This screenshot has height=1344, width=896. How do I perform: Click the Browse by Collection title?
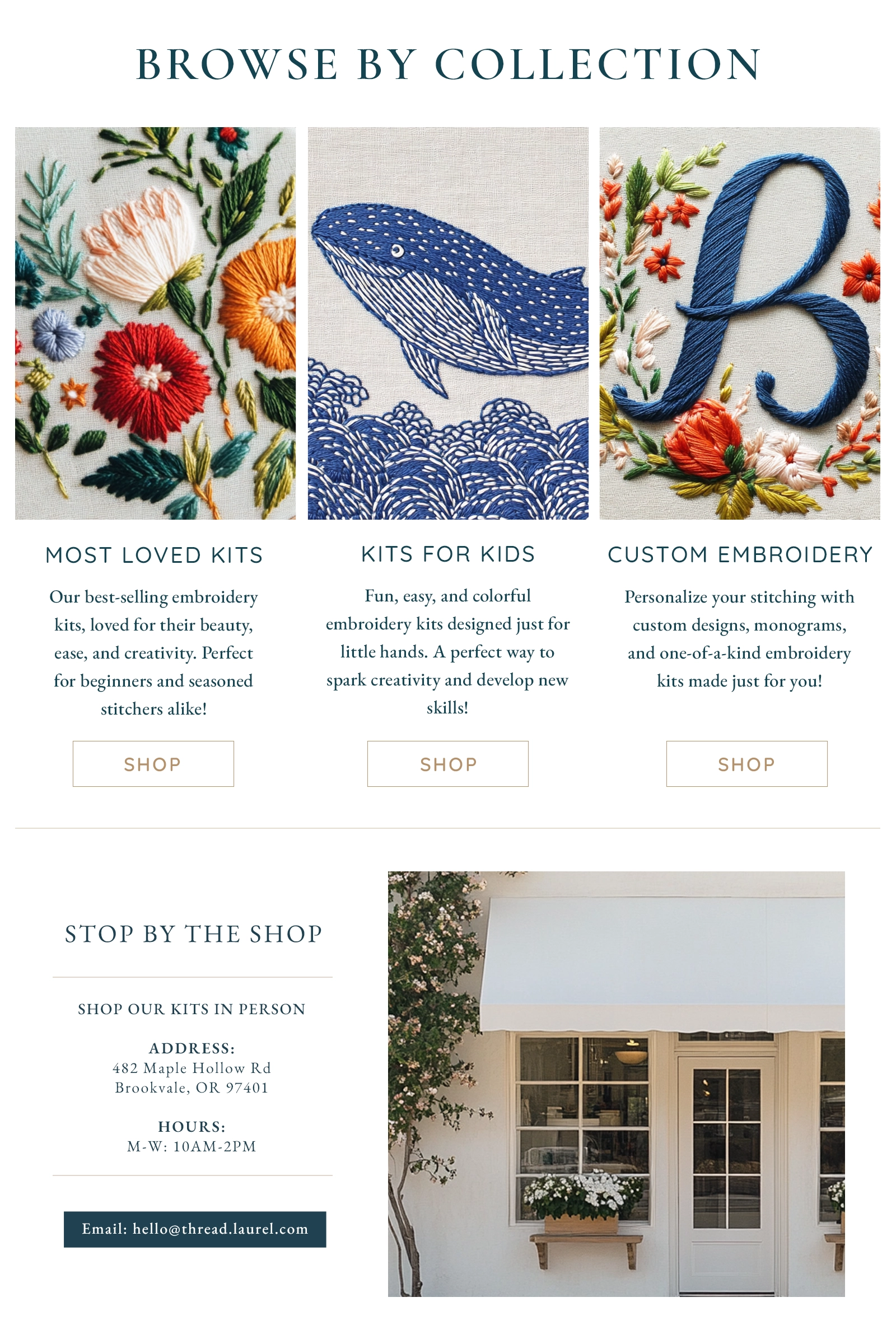tap(448, 64)
